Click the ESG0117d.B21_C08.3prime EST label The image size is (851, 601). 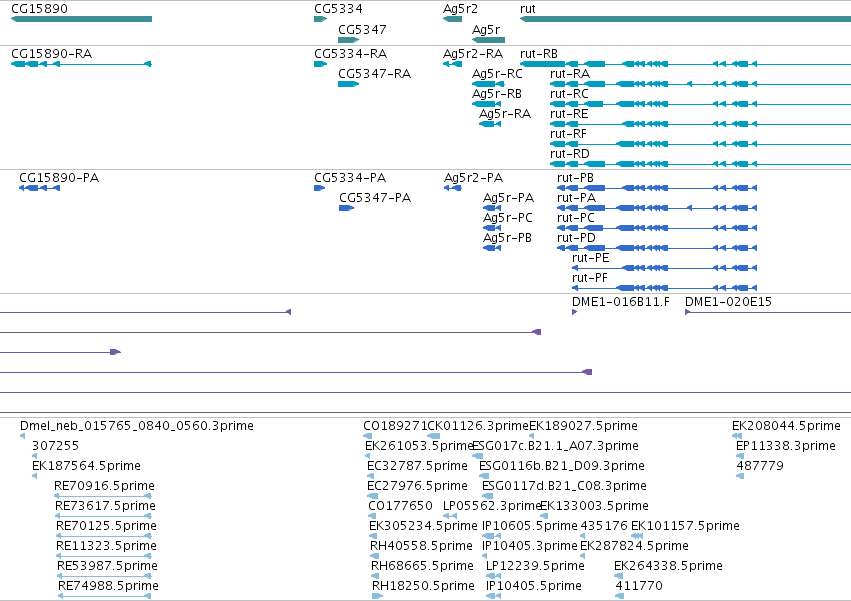tap(564, 486)
